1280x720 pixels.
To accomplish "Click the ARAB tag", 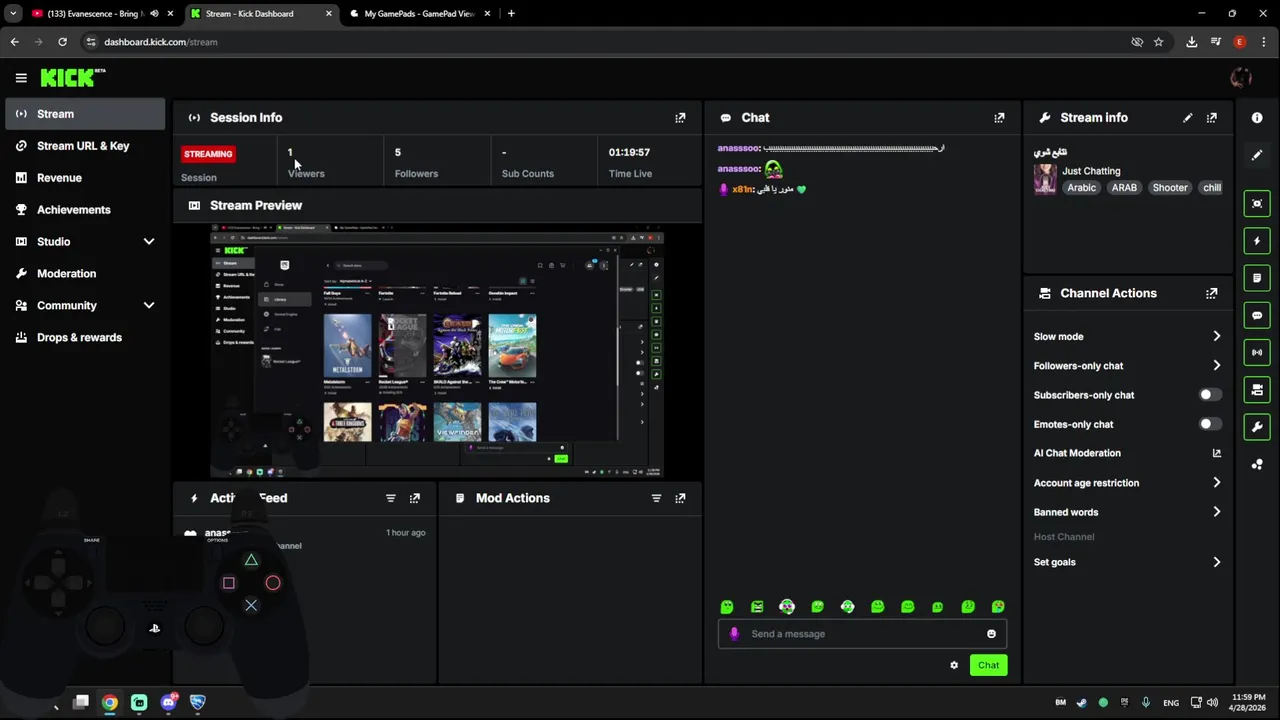I will pyautogui.click(x=1124, y=188).
